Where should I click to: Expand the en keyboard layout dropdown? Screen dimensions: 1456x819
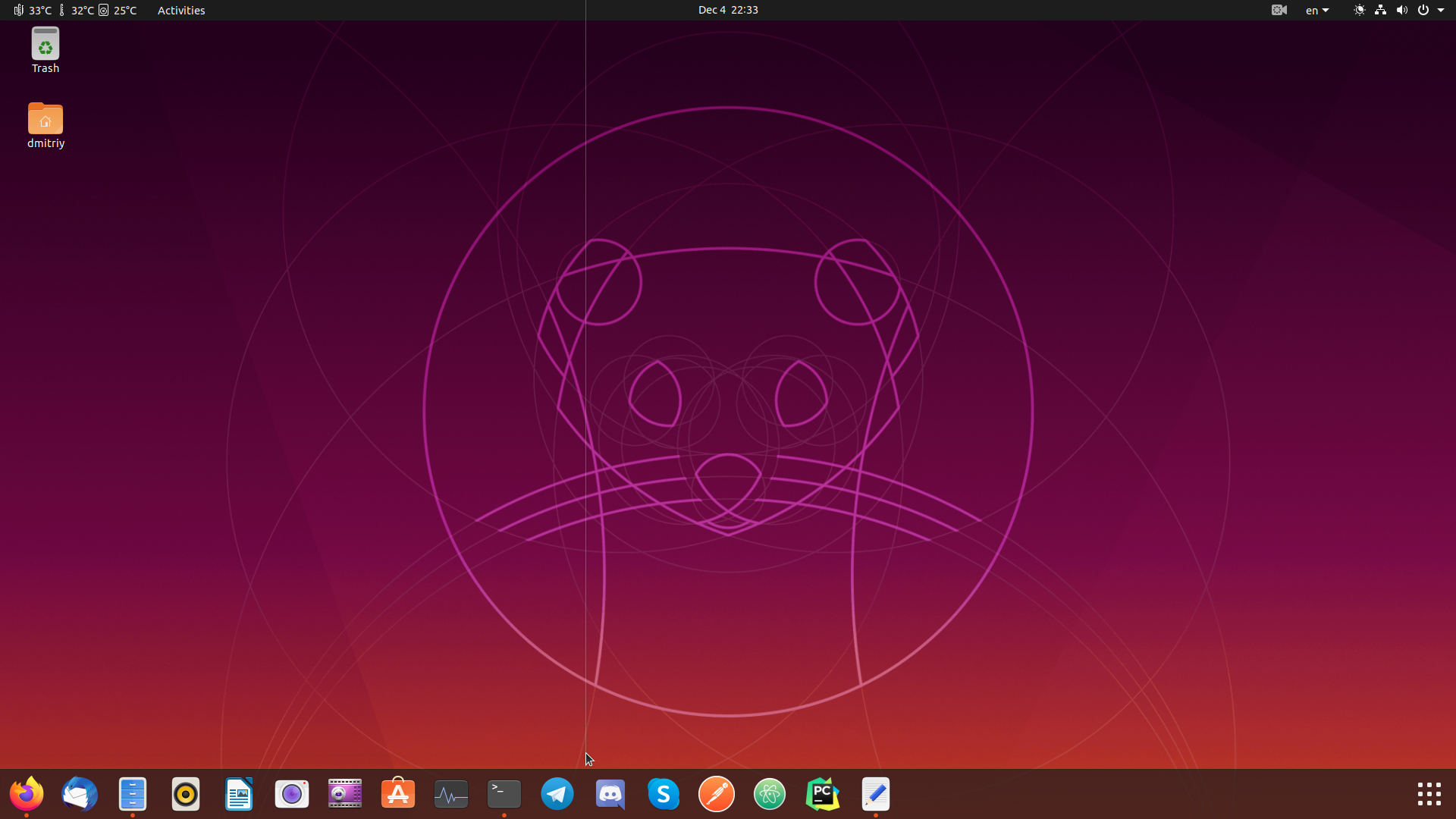point(1317,10)
